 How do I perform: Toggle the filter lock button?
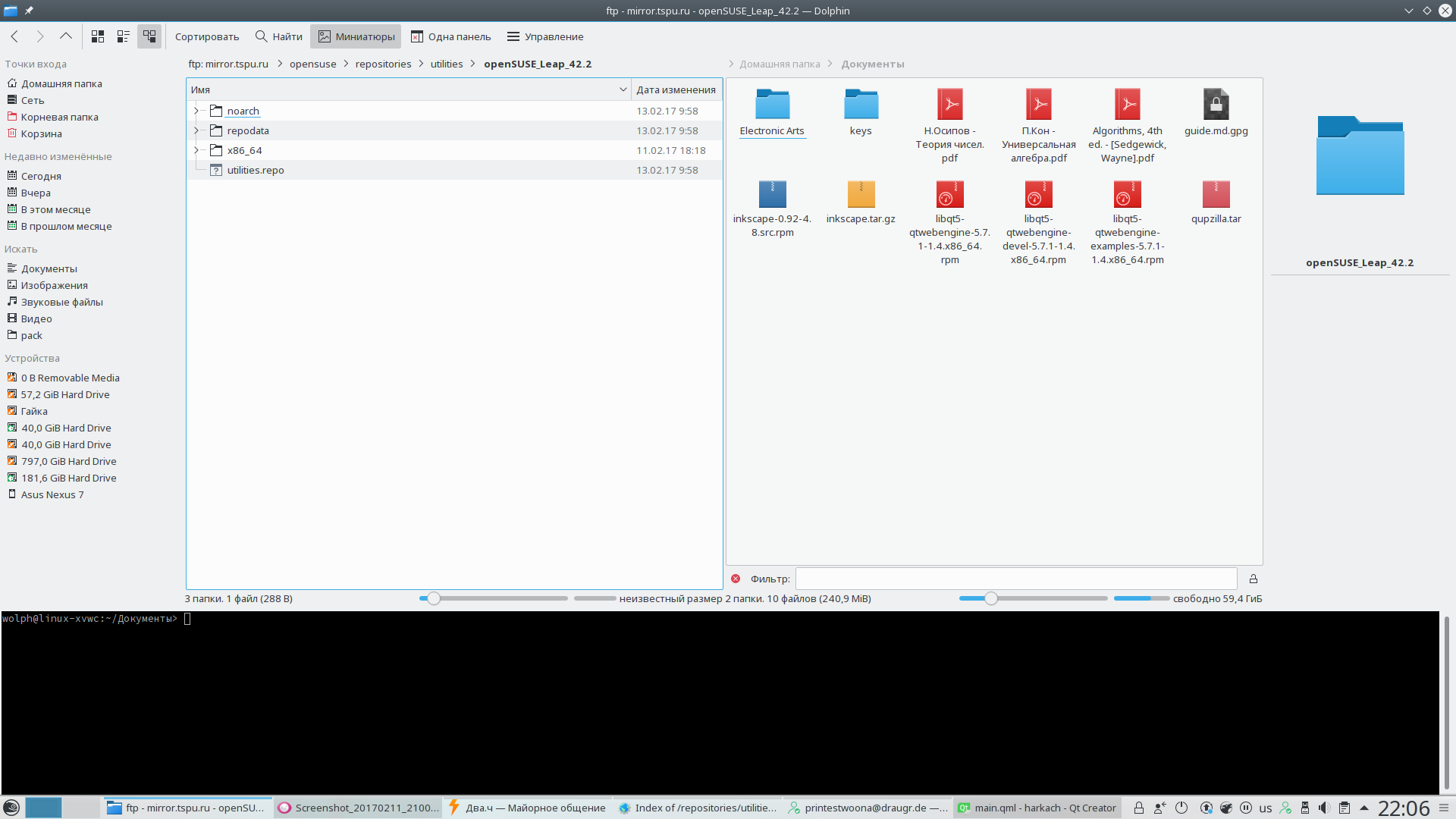1254,579
